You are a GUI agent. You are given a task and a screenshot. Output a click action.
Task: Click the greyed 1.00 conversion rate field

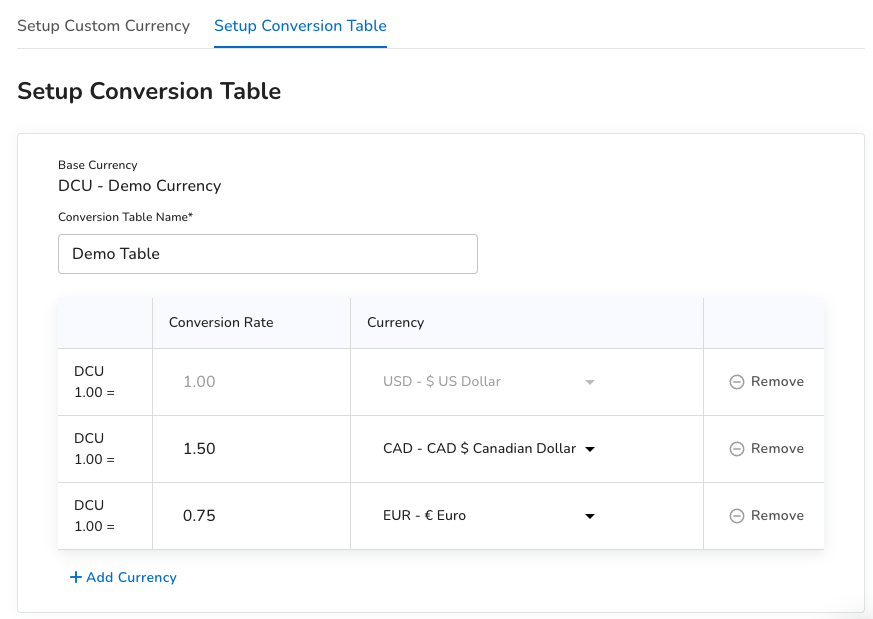[250, 382]
